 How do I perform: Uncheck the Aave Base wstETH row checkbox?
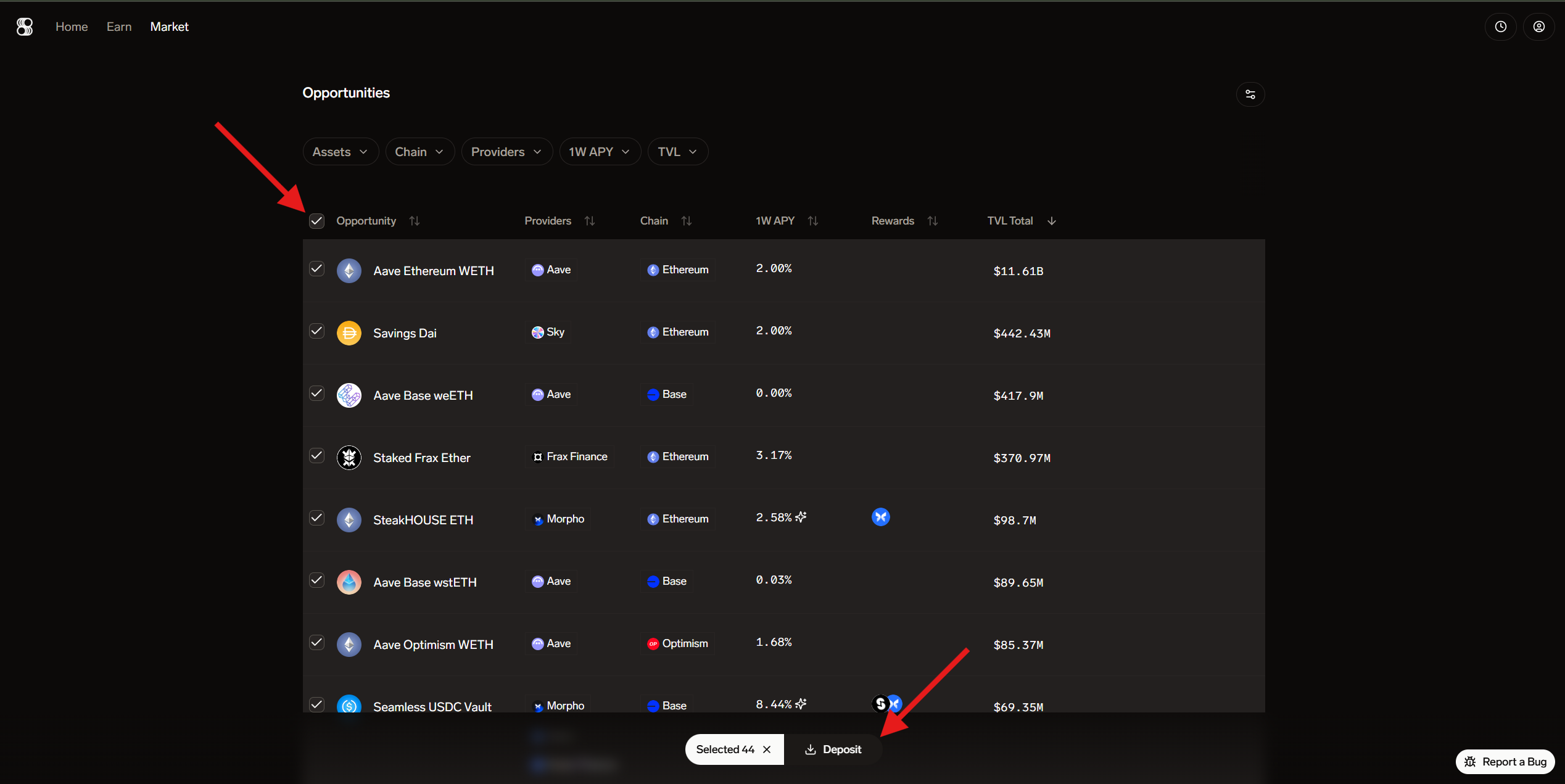click(x=316, y=580)
